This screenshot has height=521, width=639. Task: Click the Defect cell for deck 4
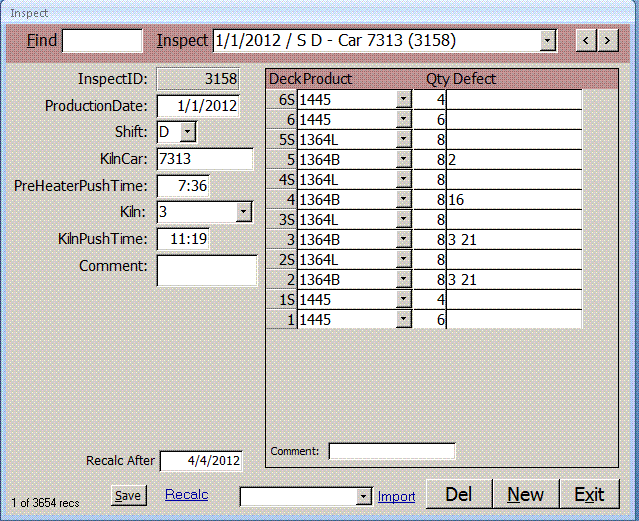[513, 199]
